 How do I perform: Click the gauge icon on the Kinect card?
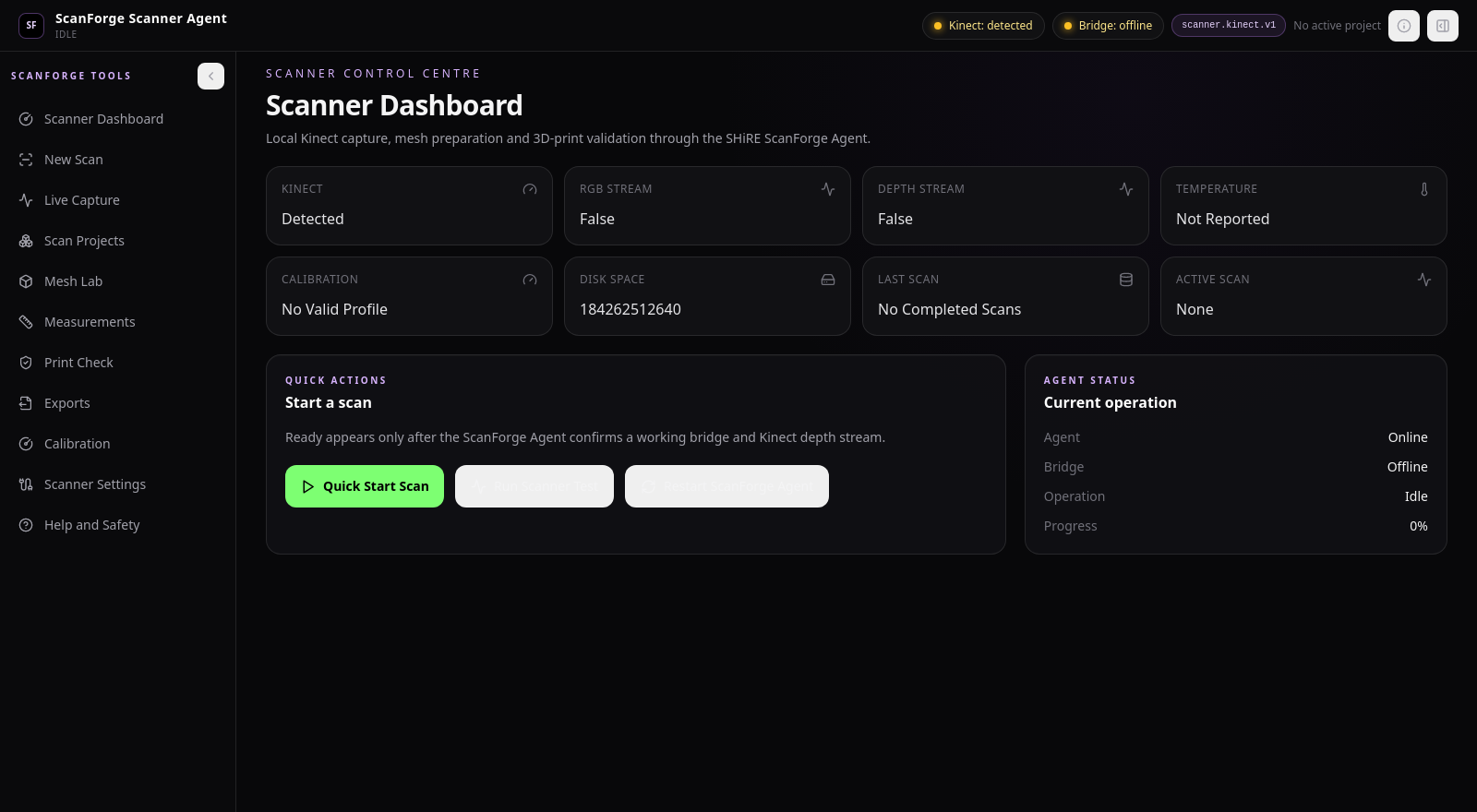point(530,189)
